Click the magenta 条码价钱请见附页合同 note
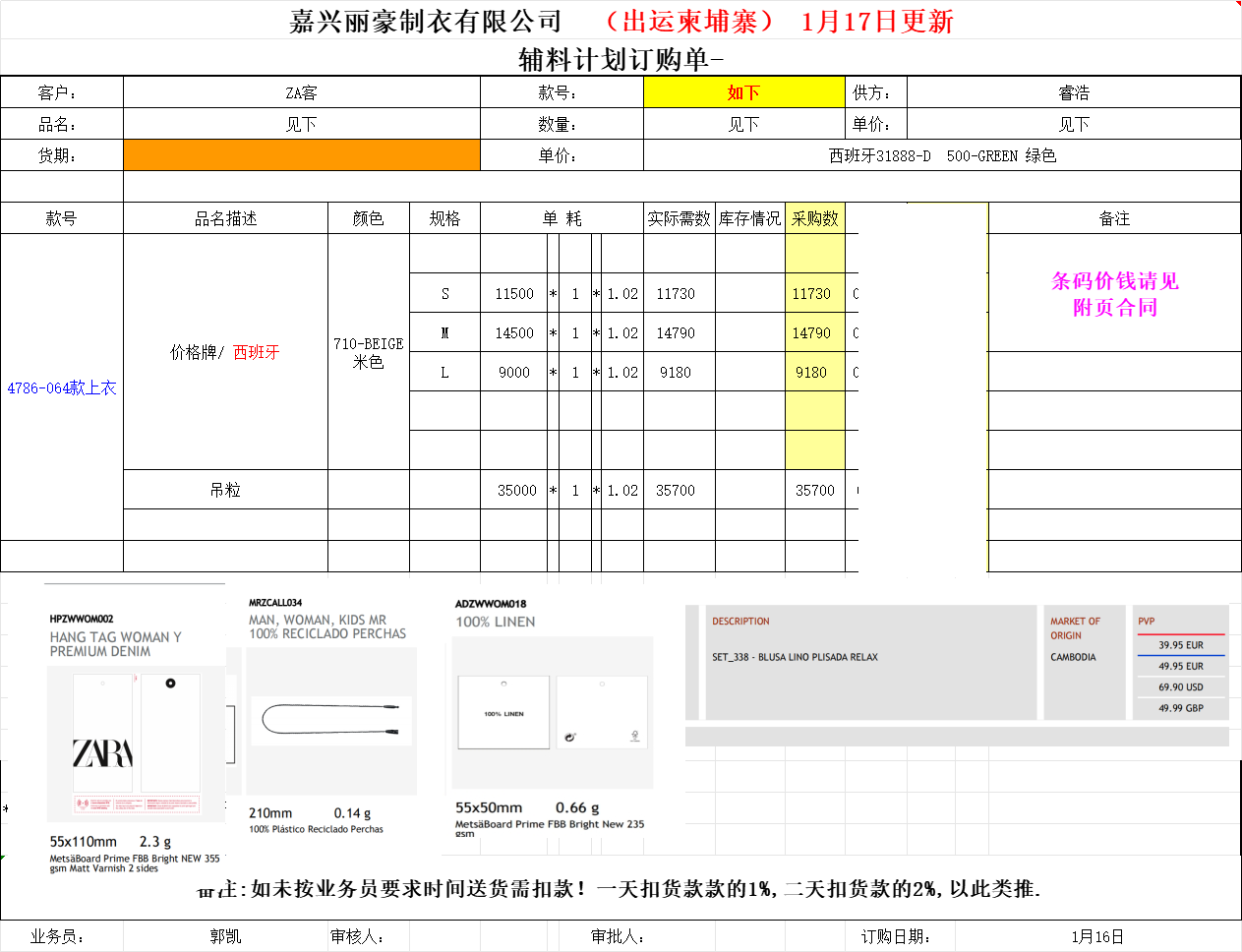 1114,294
